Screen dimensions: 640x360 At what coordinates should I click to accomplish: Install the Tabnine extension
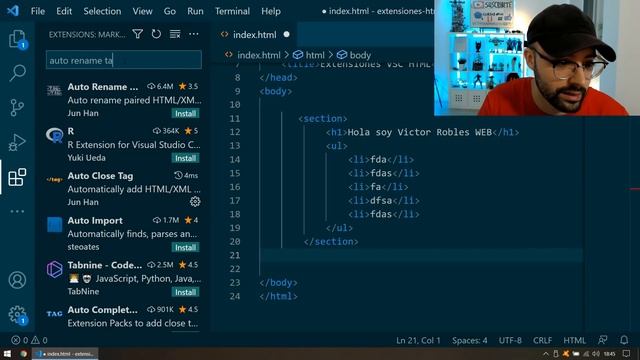pos(185,292)
